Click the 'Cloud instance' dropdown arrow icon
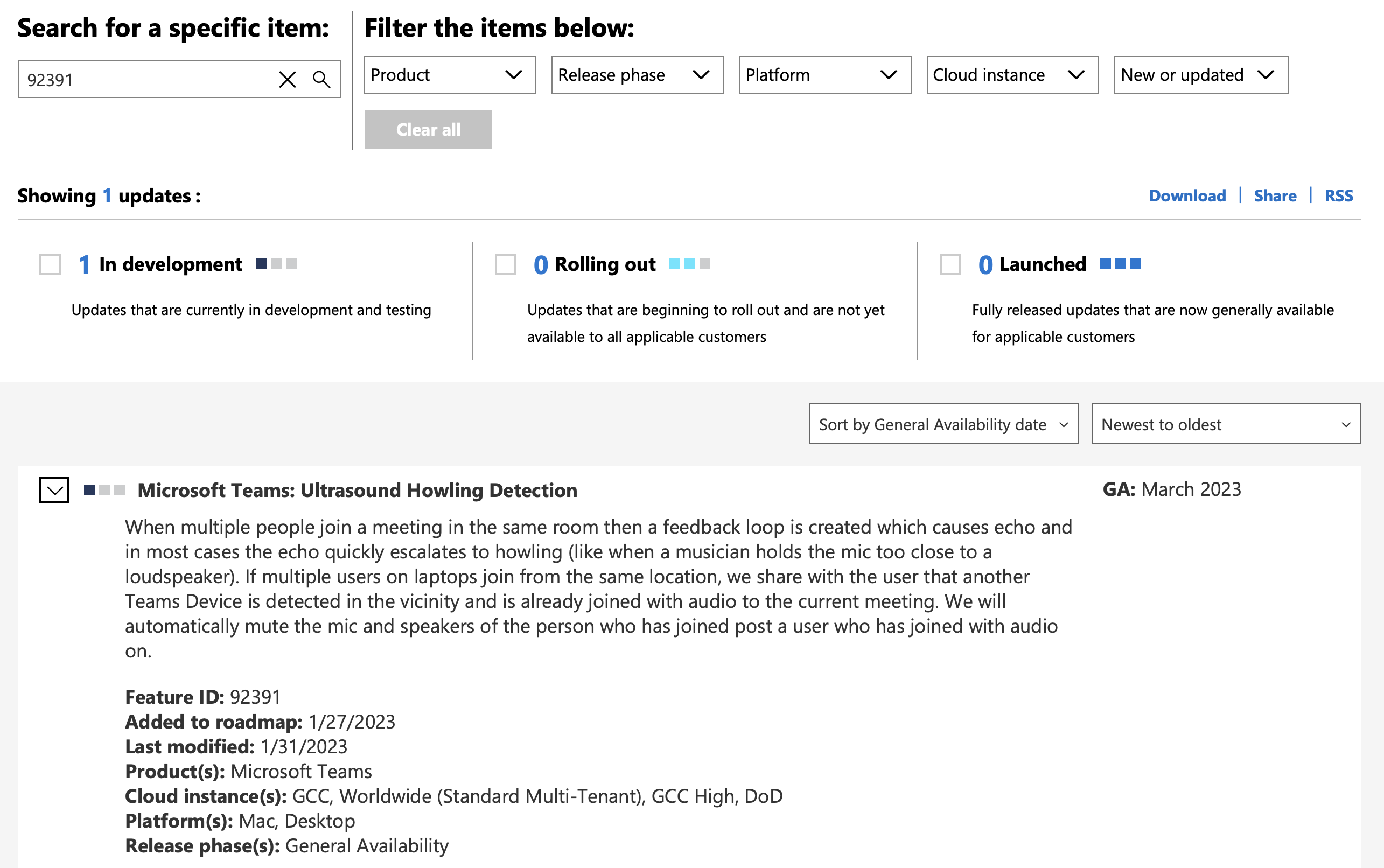 [x=1074, y=75]
